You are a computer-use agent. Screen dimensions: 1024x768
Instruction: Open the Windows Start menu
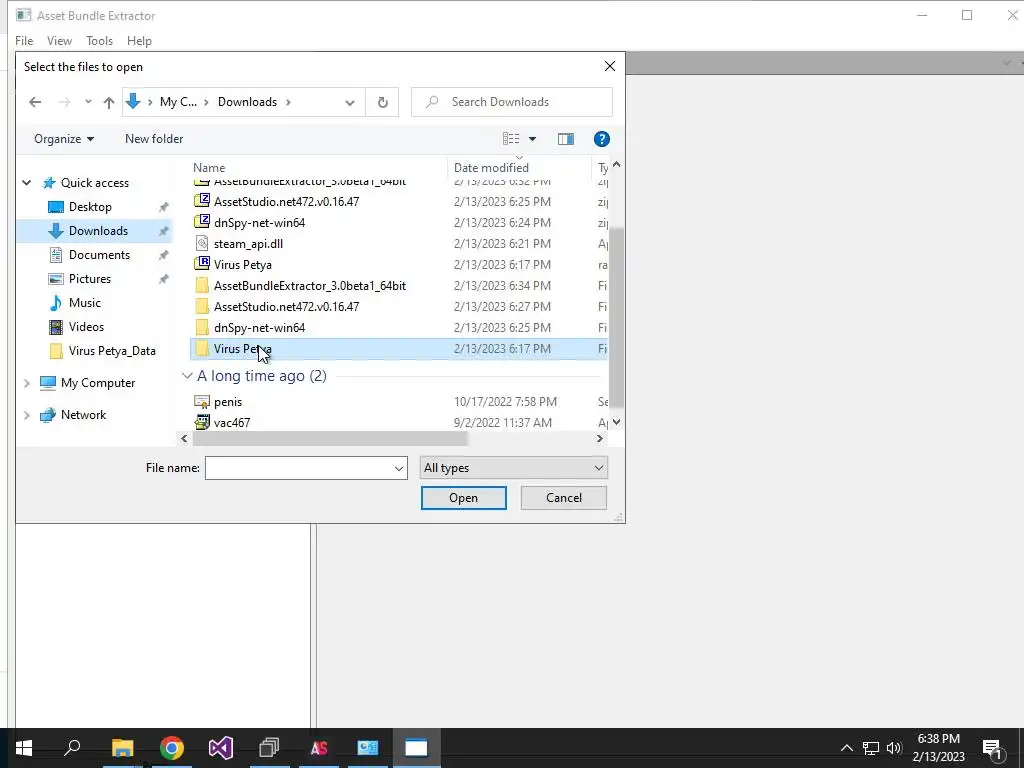tap(24, 748)
